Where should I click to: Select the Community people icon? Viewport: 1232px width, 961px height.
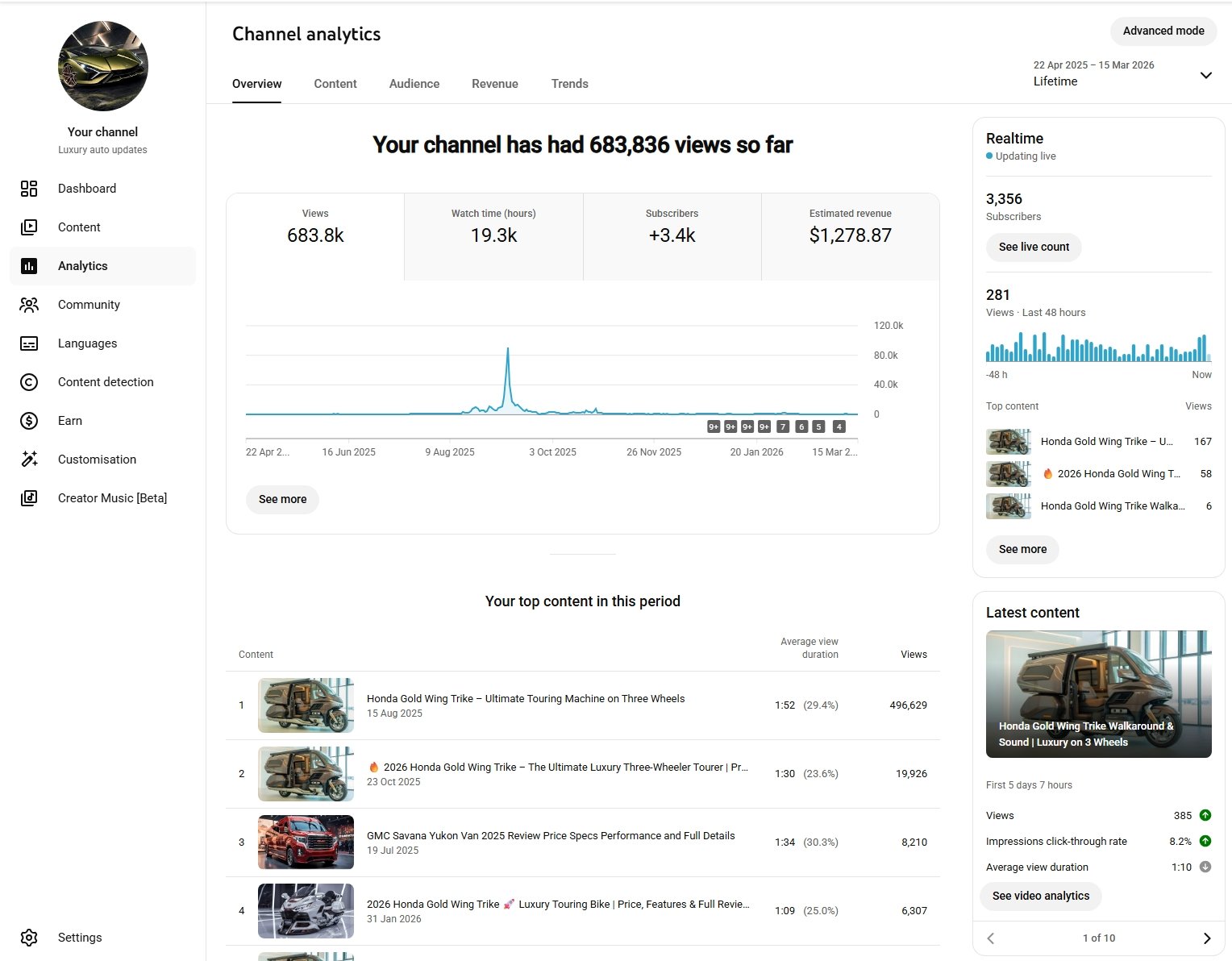pos(29,305)
